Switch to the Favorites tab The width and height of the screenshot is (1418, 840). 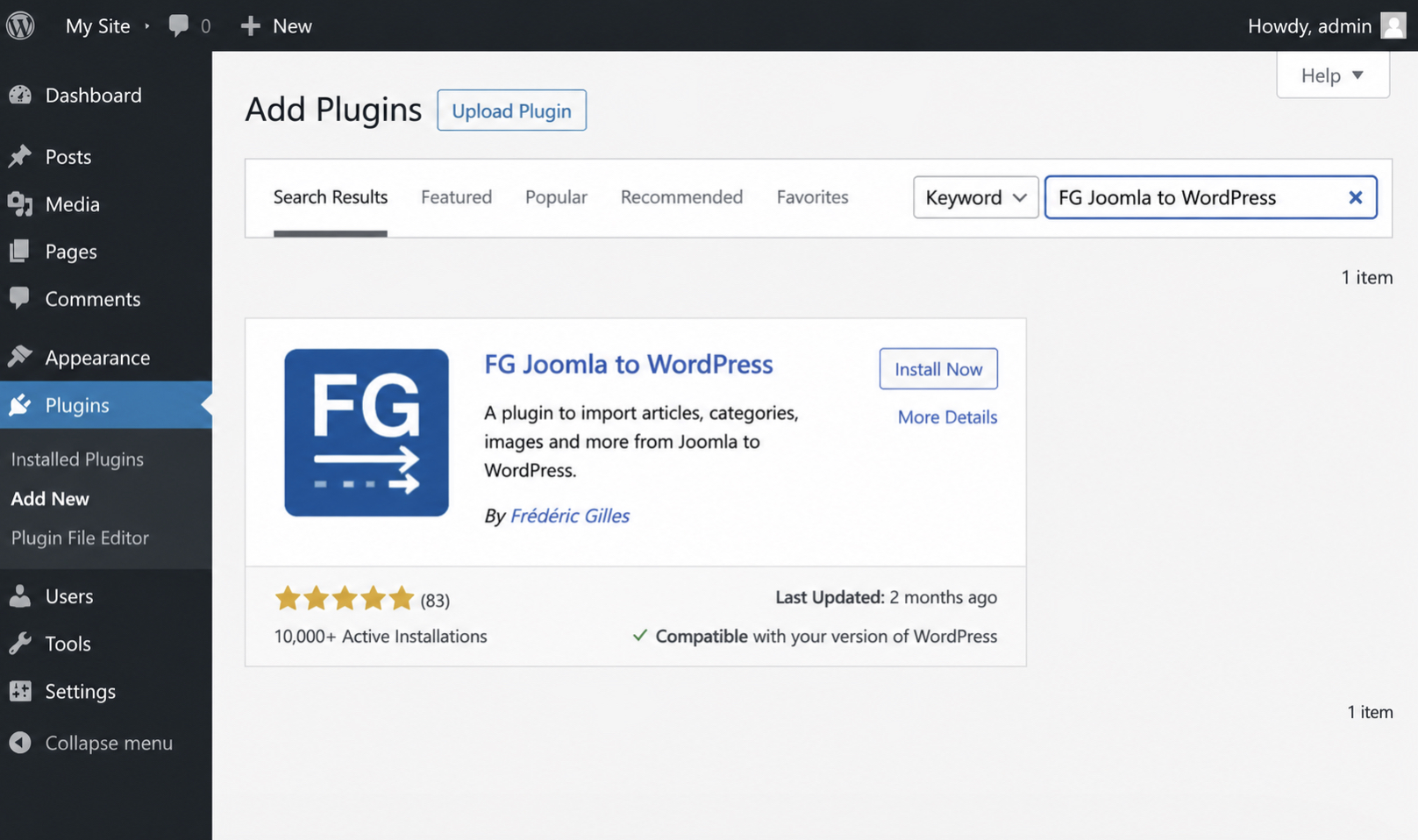pos(812,197)
